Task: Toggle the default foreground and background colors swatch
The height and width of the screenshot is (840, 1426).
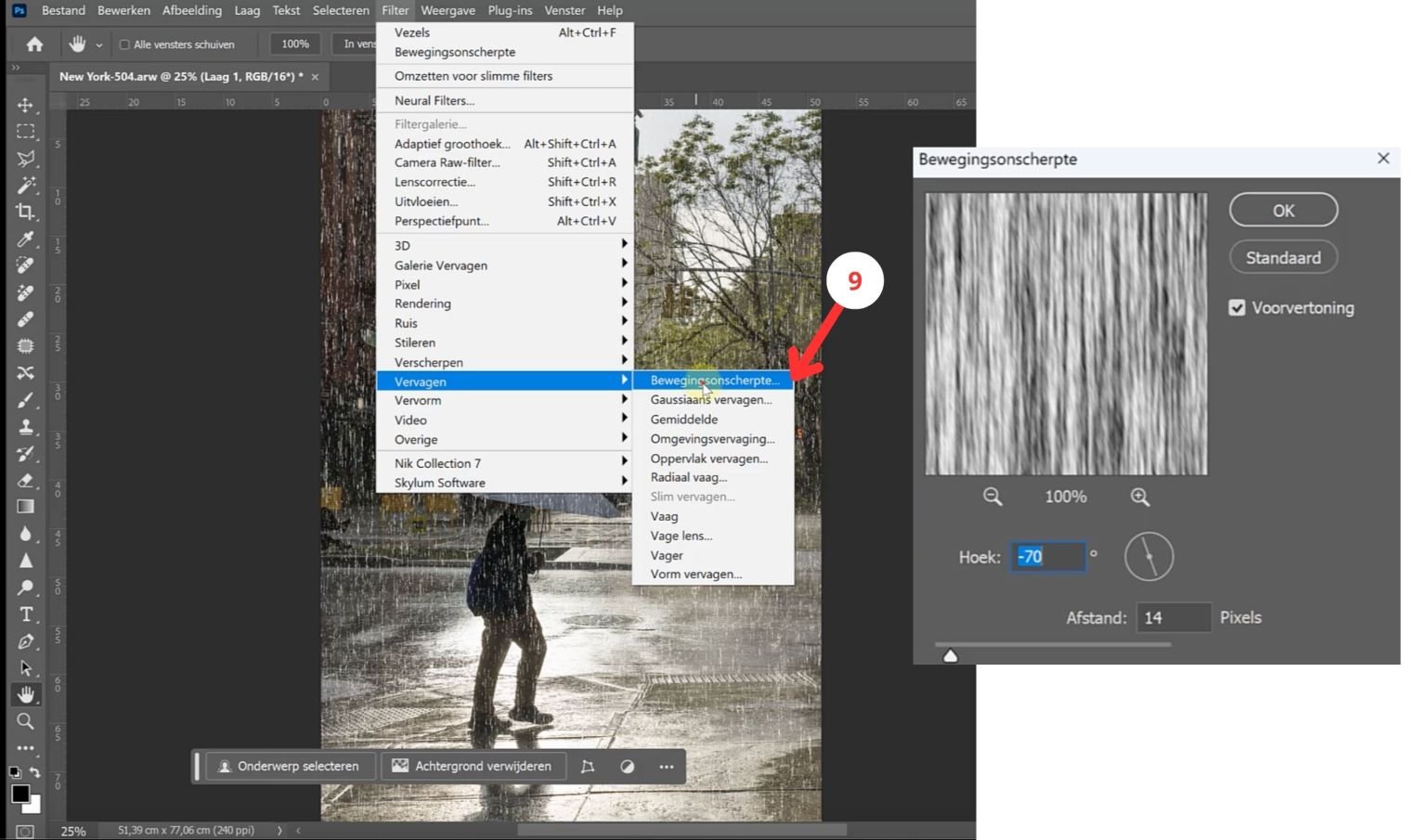Action: click(13, 772)
